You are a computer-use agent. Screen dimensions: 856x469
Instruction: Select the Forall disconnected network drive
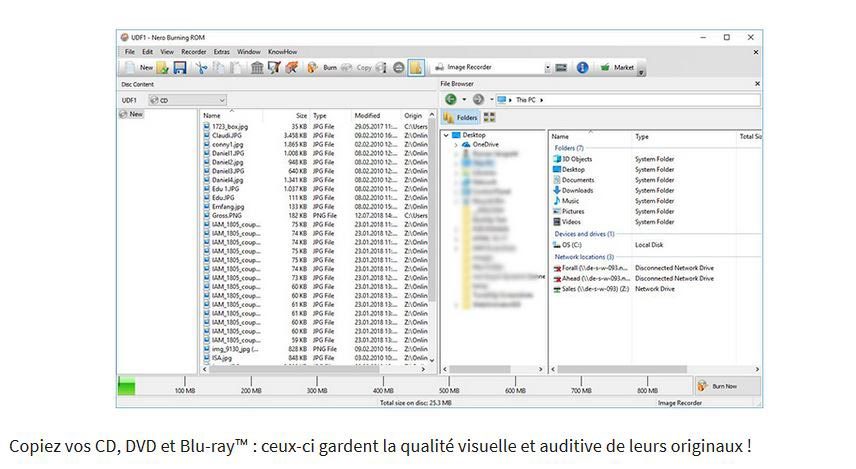(x=591, y=268)
